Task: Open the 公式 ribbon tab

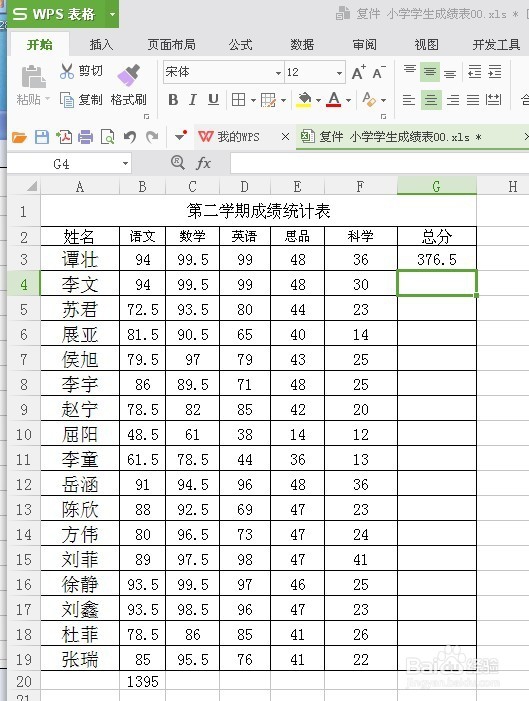Action: [241, 45]
